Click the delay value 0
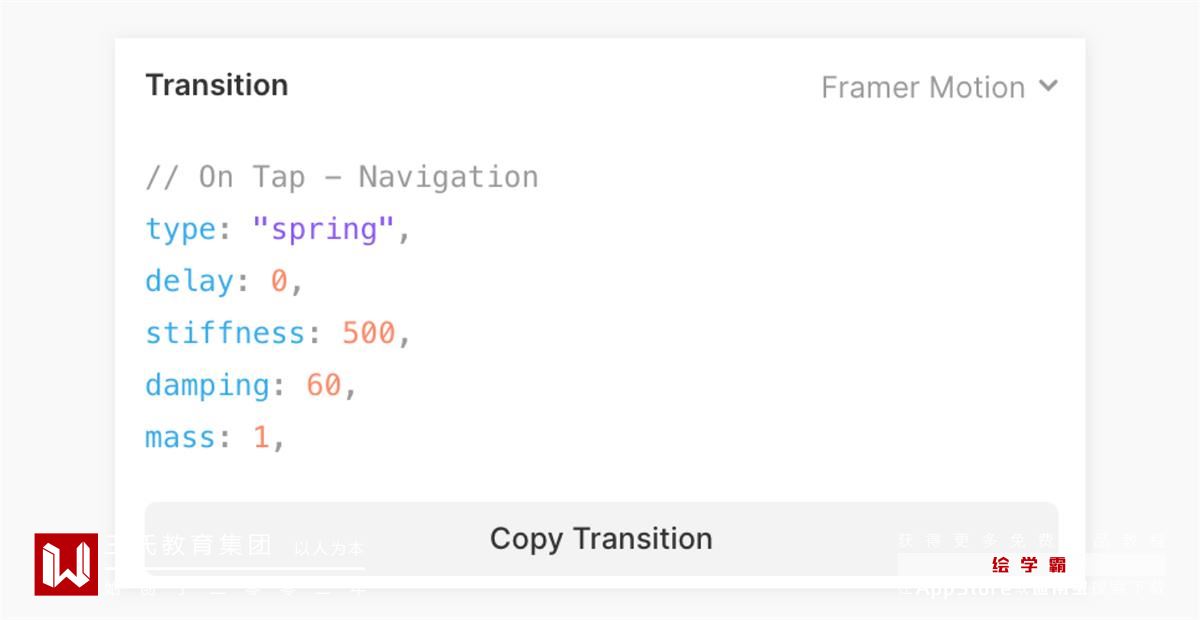 coord(278,281)
